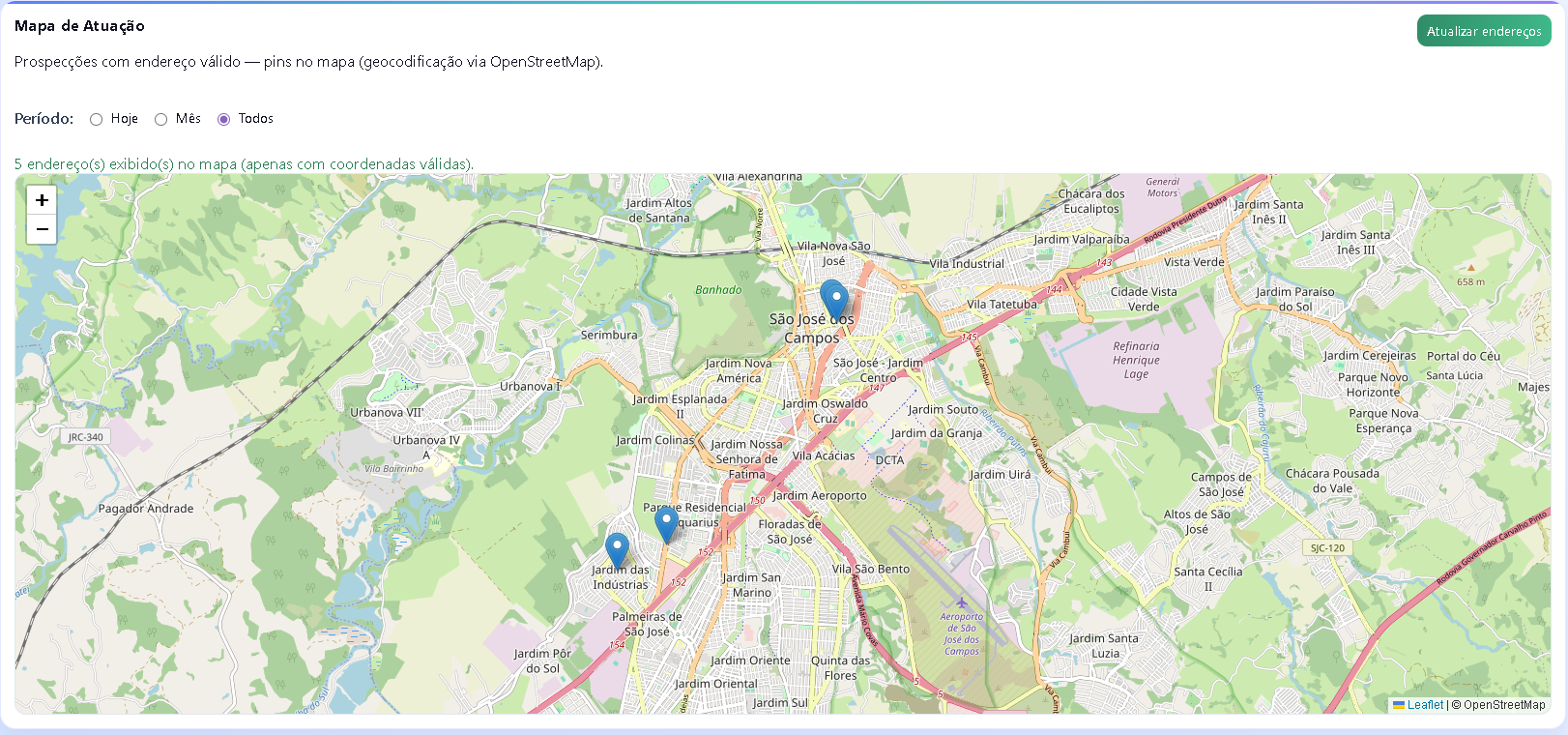Click the SJC-120 road shield
This screenshot has width=1568, height=735.
1327,547
